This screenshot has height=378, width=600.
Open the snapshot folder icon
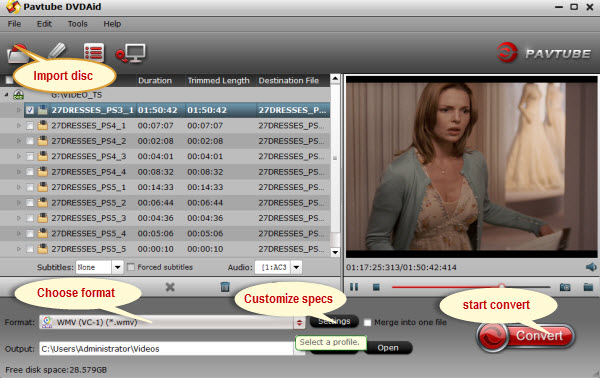tap(588, 287)
